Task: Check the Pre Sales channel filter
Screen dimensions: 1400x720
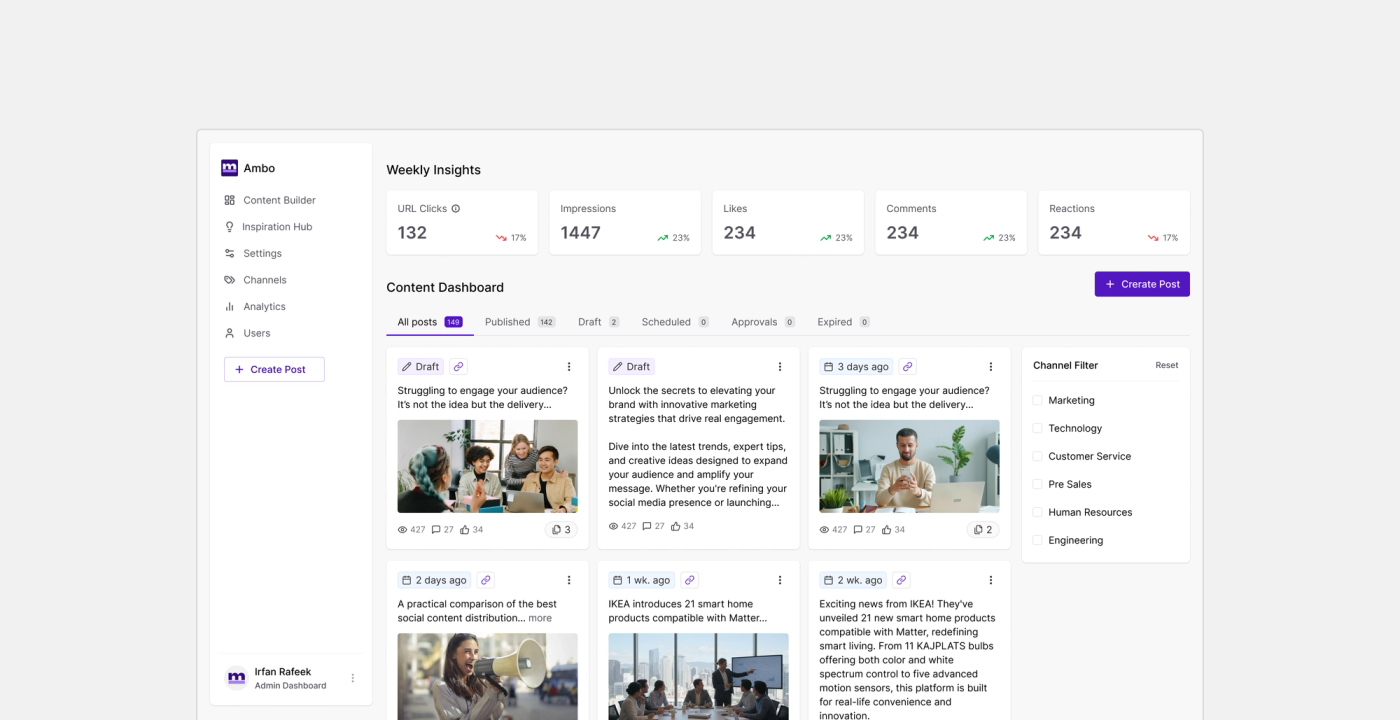Action: (1038, 484)
